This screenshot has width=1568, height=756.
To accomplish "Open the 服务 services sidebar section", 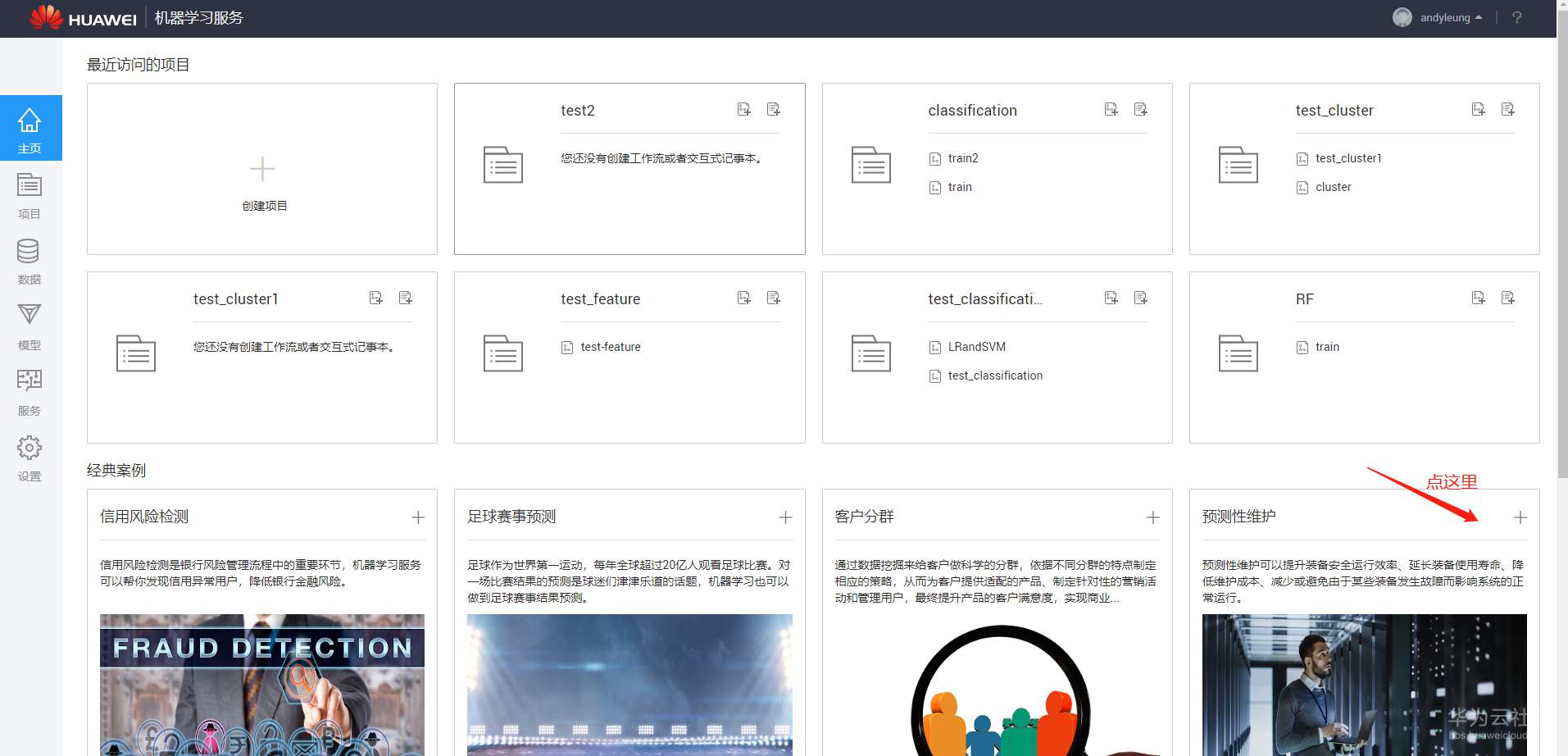I will pos(30,391).
